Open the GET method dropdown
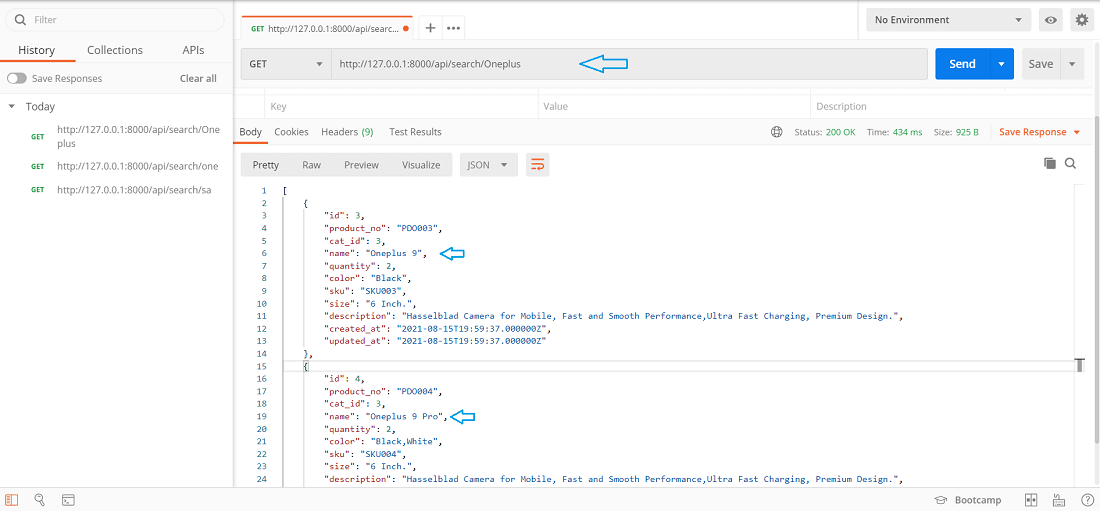The image size is (1100, 511). coord(285,64)
